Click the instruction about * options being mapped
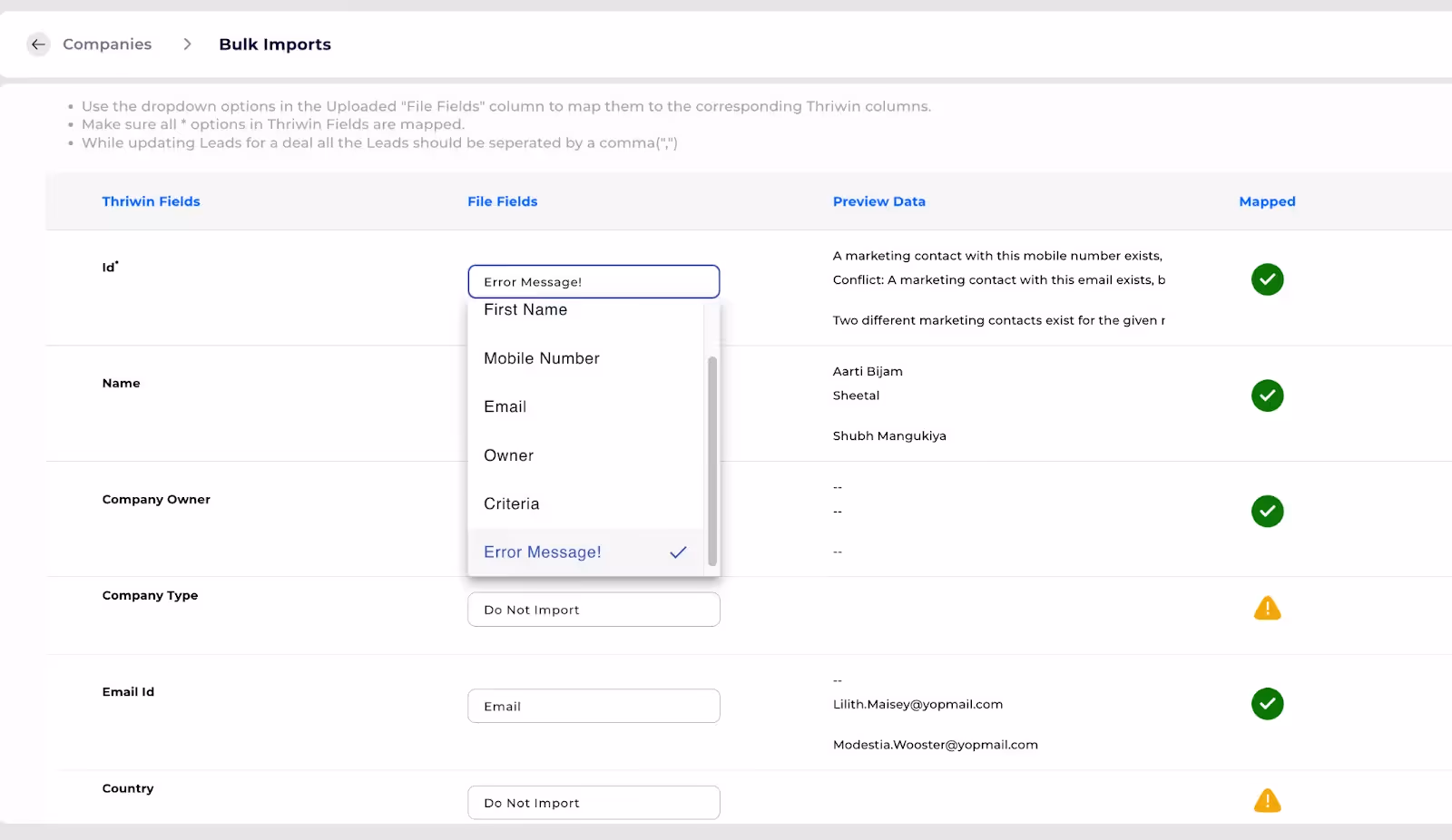The image size is (1452, 840). click(x=273, y=124)
